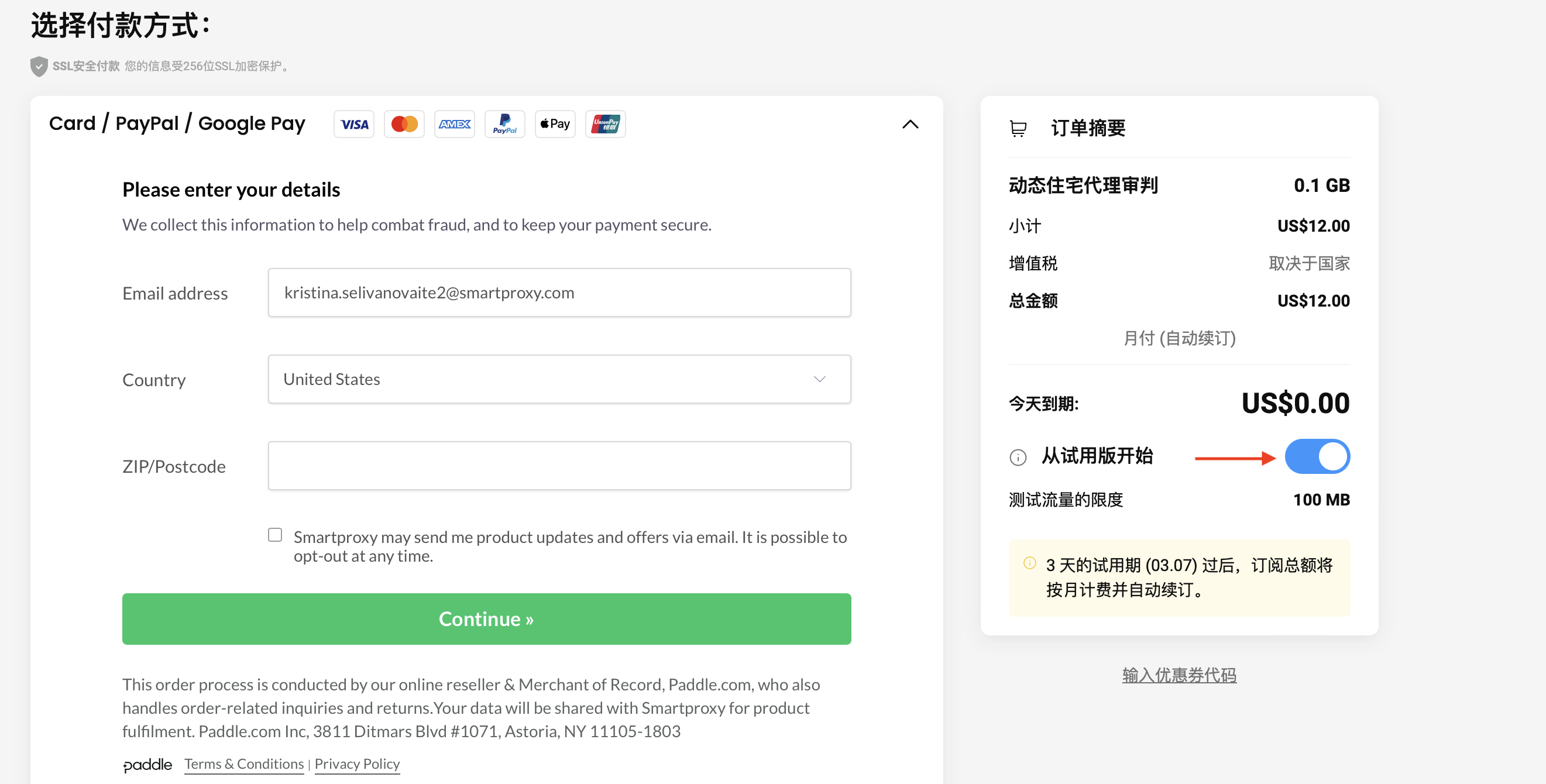Viewport: 1546px width, 784px height.
Task: Click the Email address field
Action: point(559,293)
